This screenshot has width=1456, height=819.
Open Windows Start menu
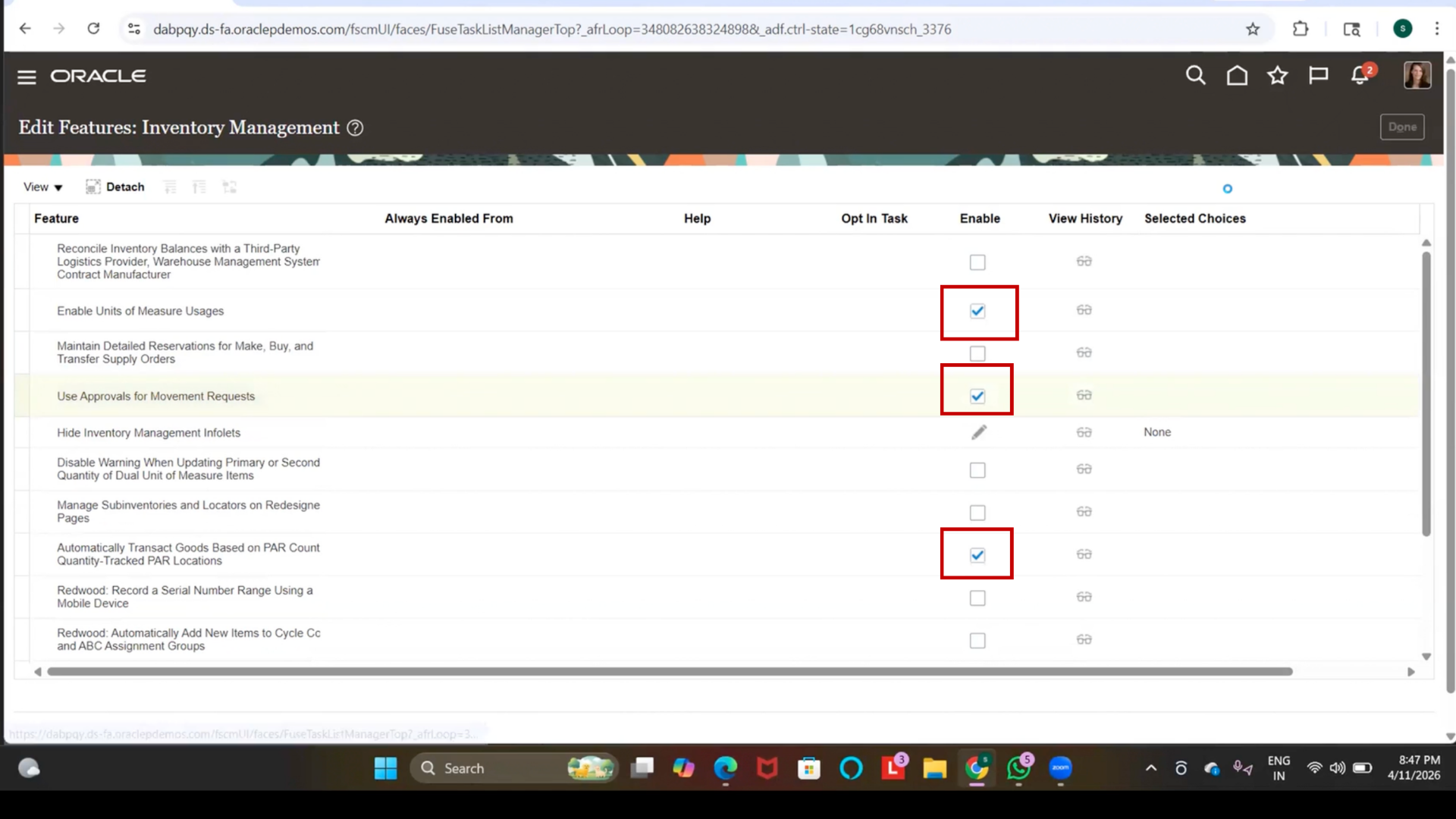385,768
